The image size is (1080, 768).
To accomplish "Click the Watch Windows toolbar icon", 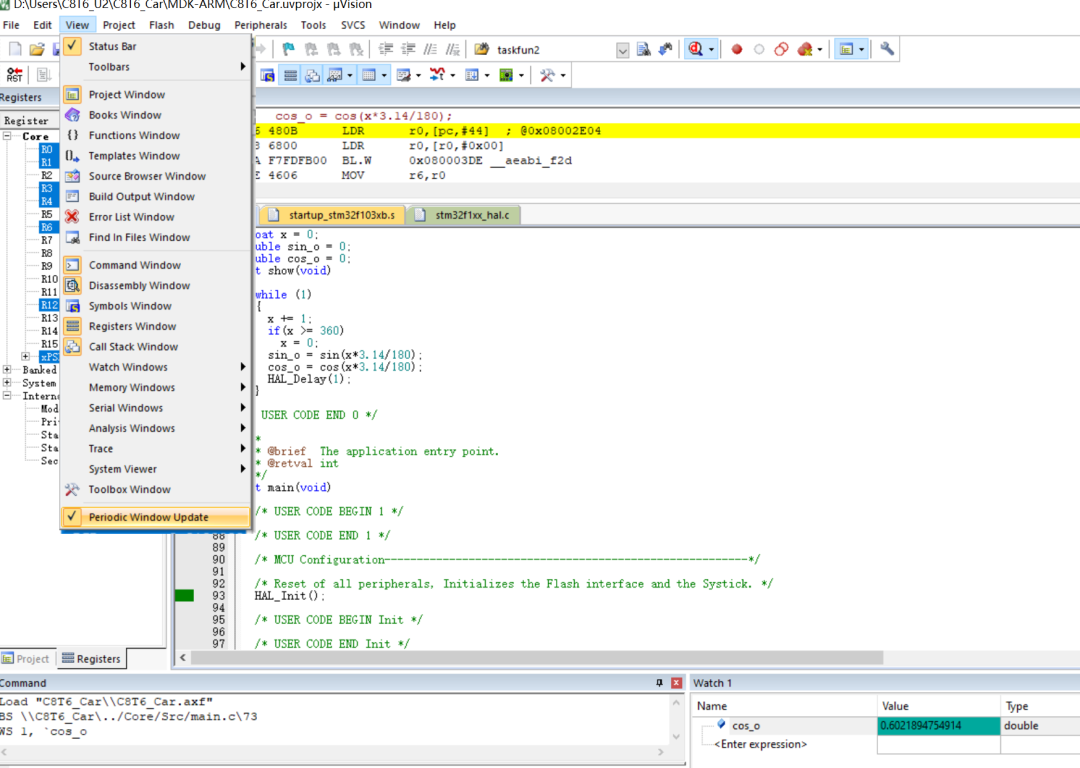I will (335, 75).
